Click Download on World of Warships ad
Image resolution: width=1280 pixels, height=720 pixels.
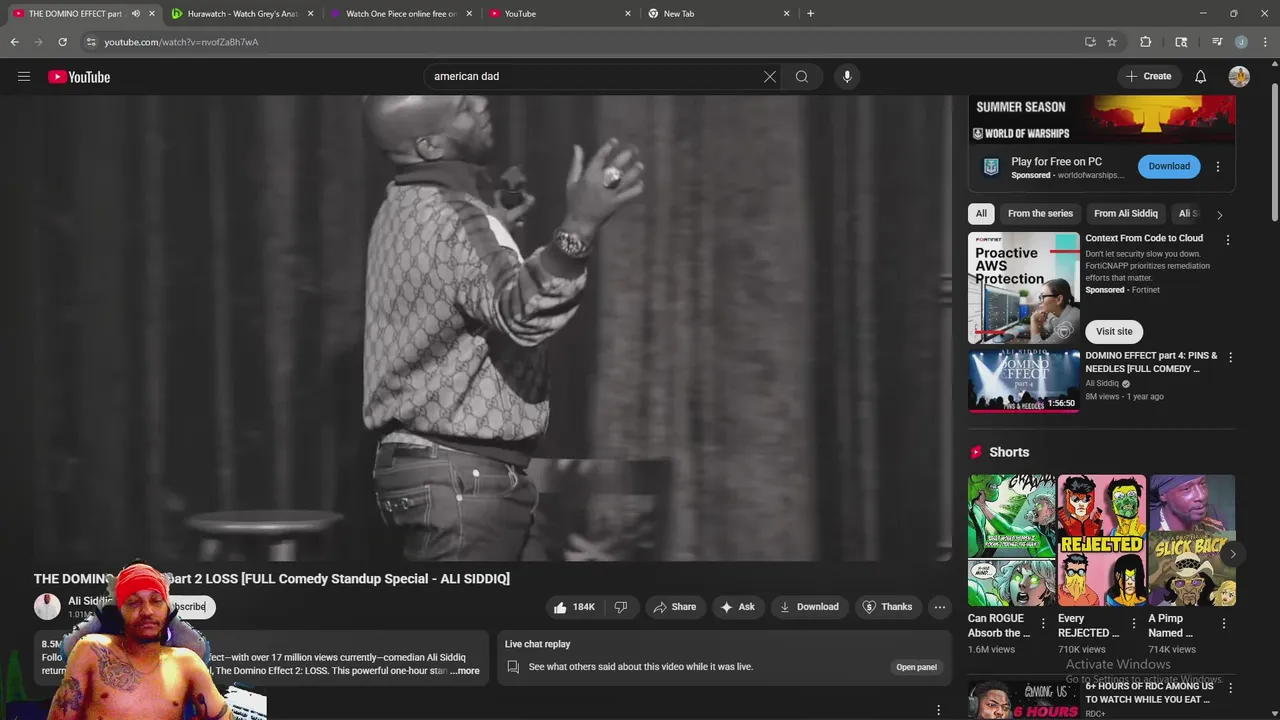[1169, 167]
